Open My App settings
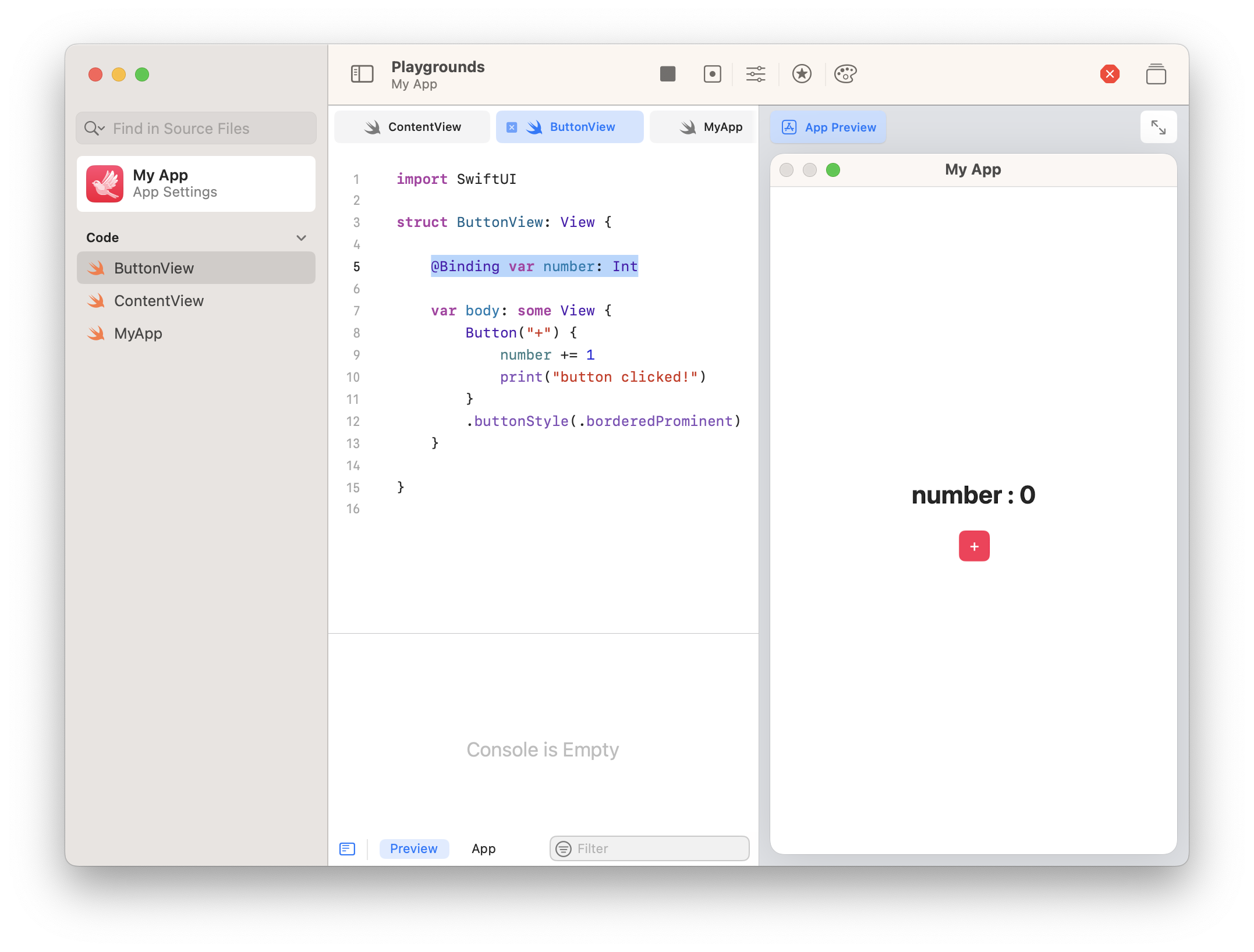This screenshot has width=1254, height=952. [196, 183]
